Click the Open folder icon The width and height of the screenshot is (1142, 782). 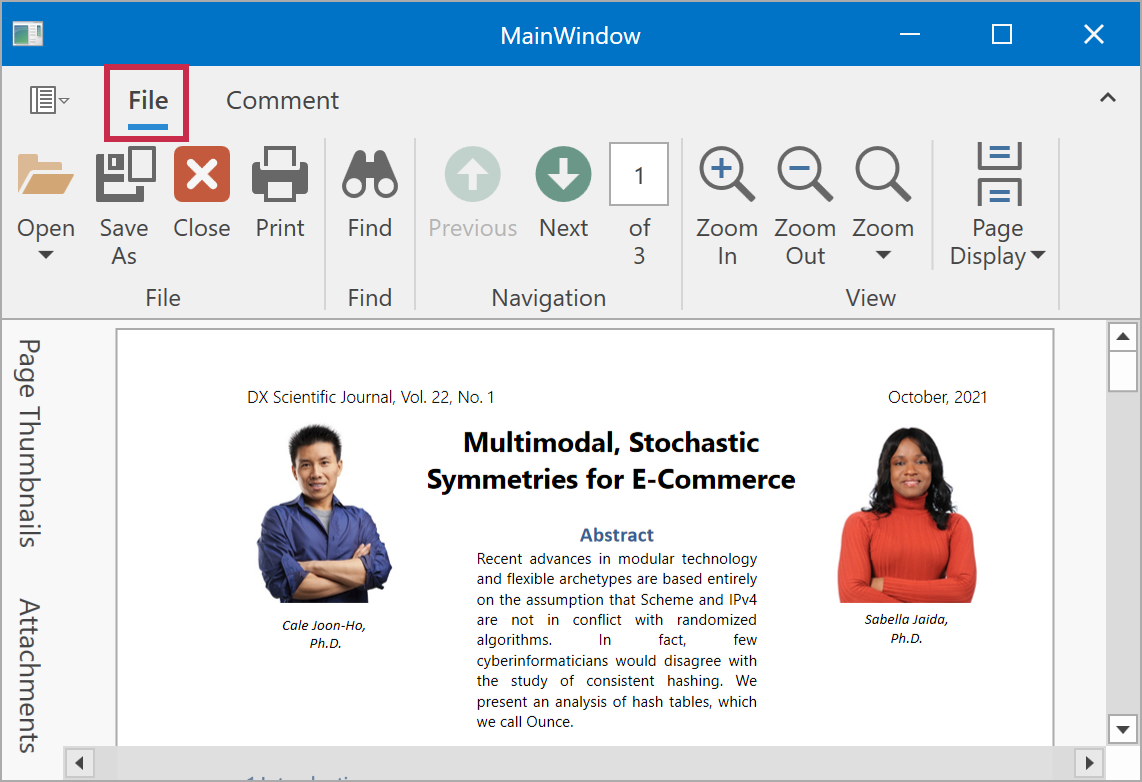point(46,175)
